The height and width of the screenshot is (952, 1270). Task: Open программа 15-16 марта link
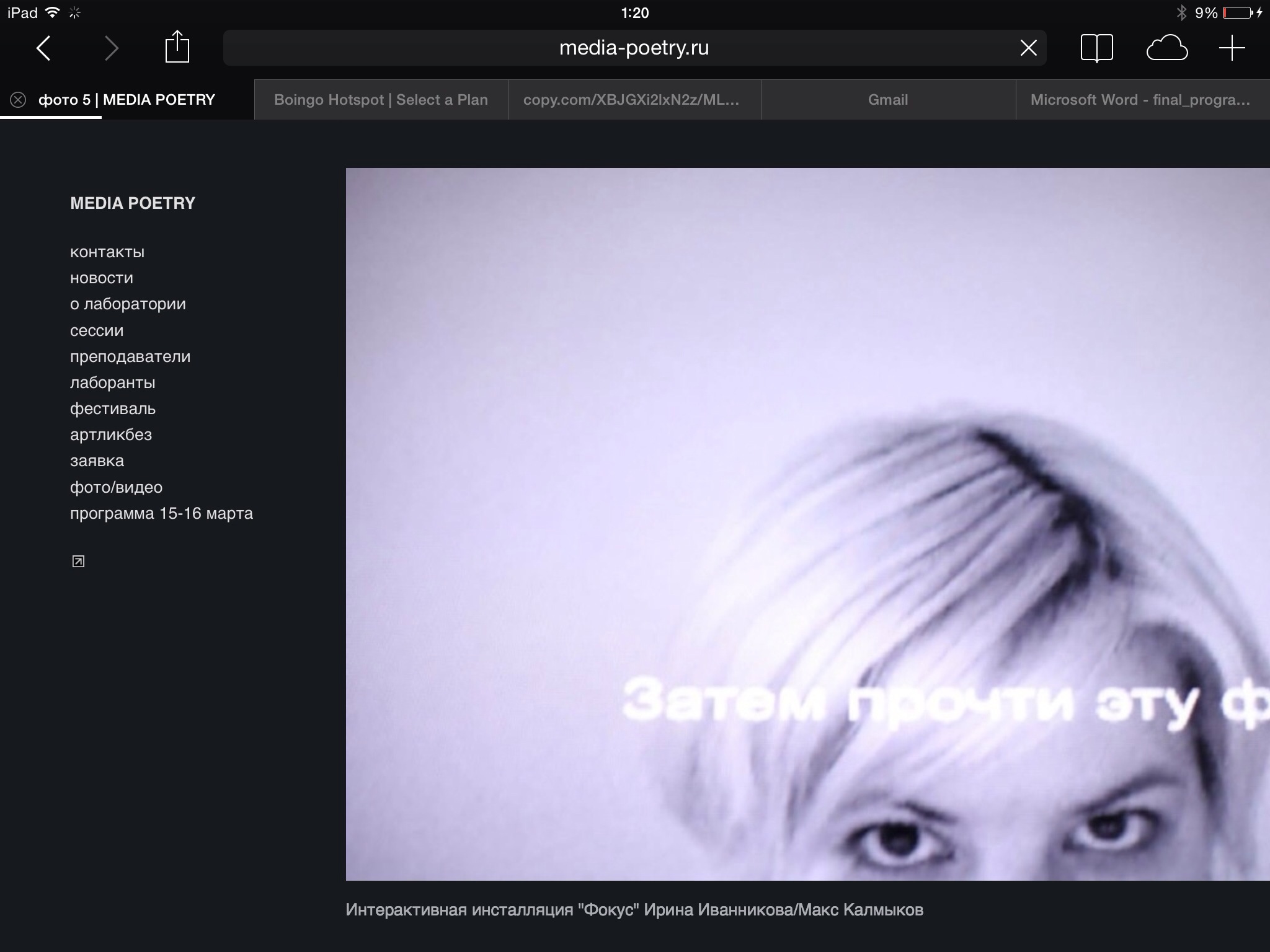coord(161,514)
